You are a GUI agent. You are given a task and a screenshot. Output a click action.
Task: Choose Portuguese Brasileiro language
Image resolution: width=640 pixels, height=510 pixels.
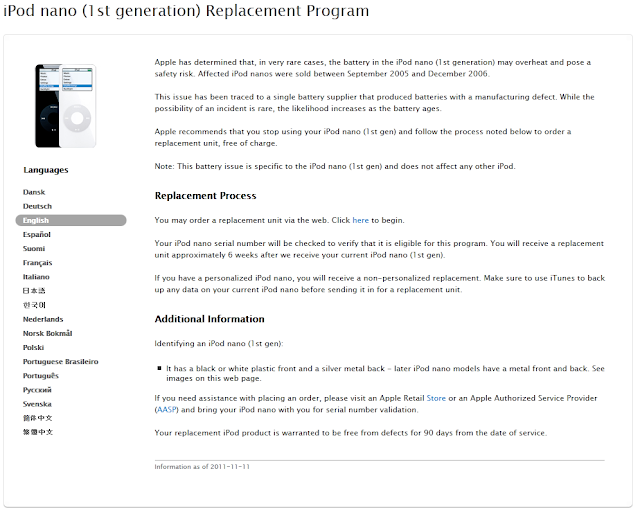point(60,362)
